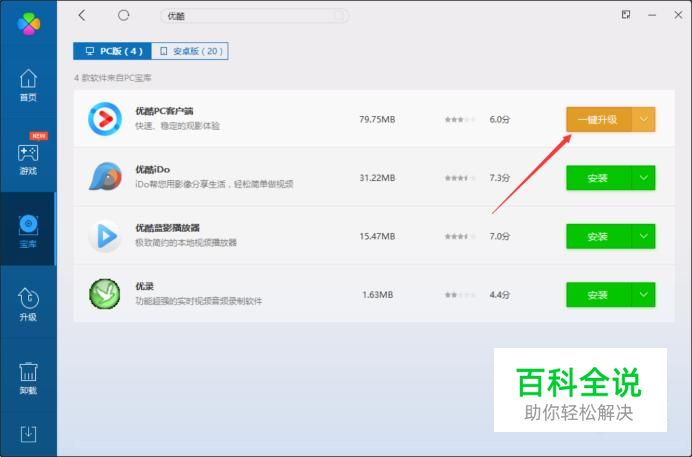Open the 卸载 uninstall section
This screenshot has height=457, width=692.
(28, 378)
